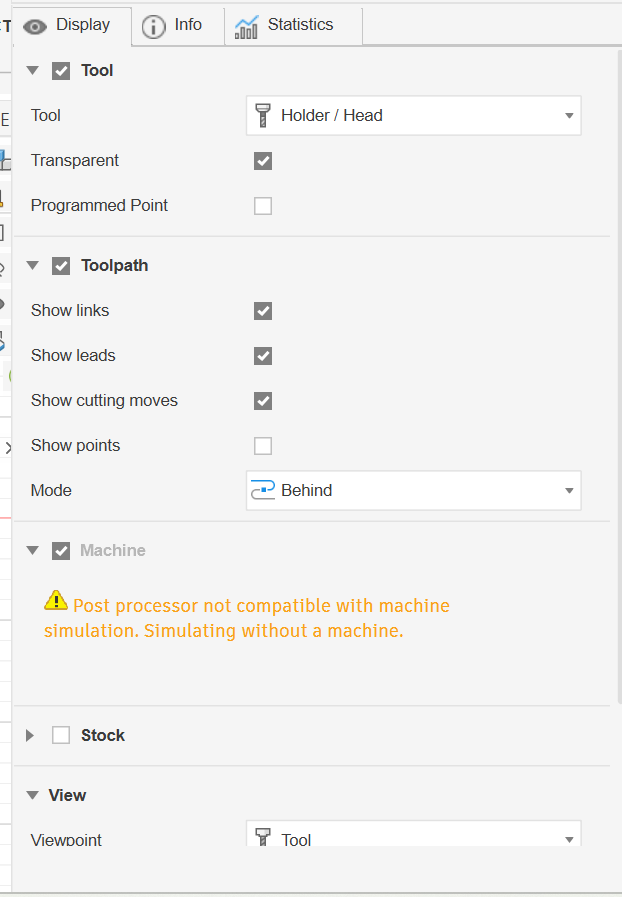Image resolution: width=622 pixels, height=897 pixels.
Task: Uncheck Show links
Action: tap(263, 311)
